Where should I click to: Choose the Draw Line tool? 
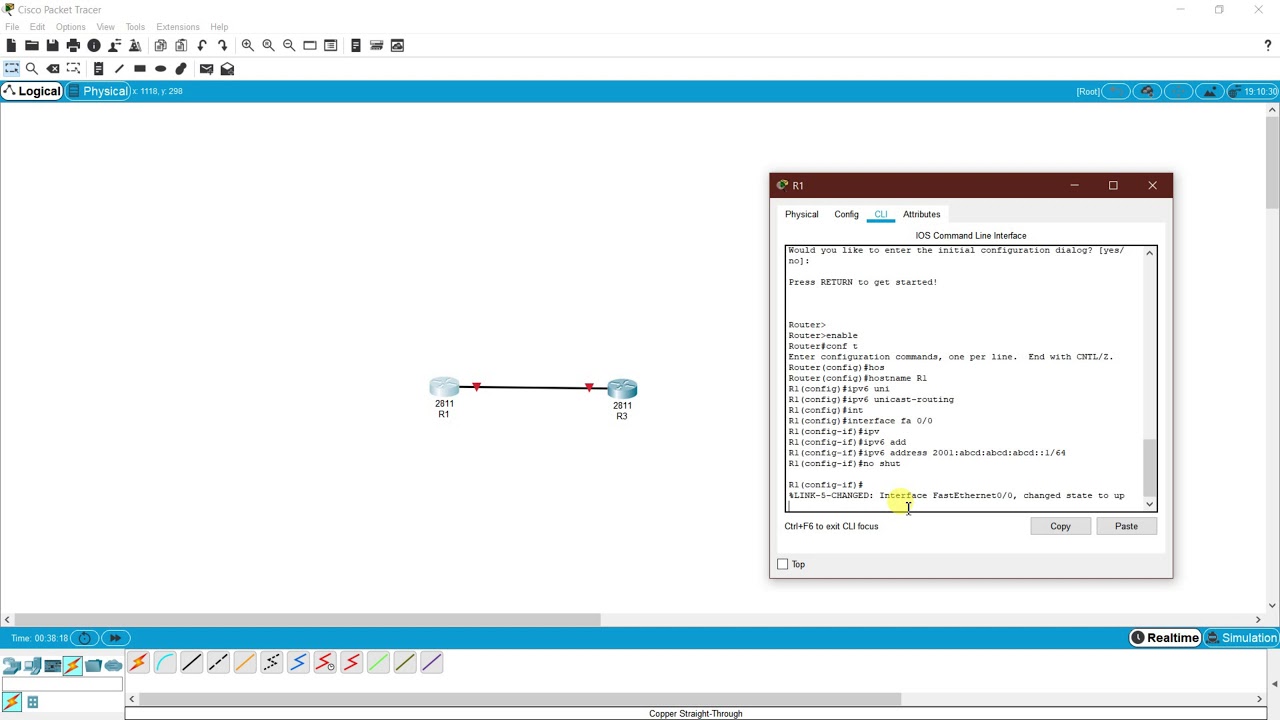pos(119,68)
